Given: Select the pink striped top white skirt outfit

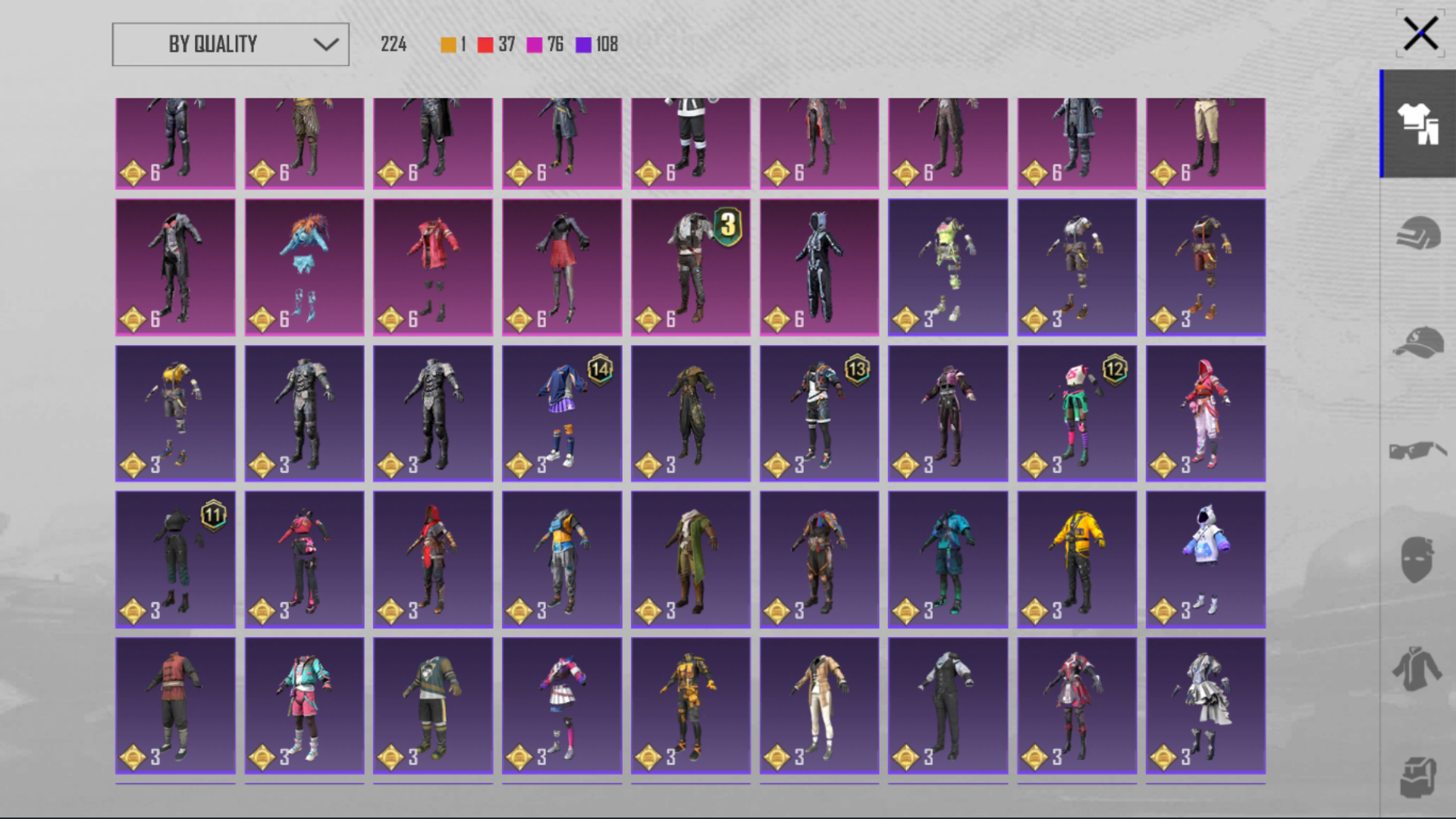Looking at the screenshot, I should pyautogui.click(x=562, y=705).
